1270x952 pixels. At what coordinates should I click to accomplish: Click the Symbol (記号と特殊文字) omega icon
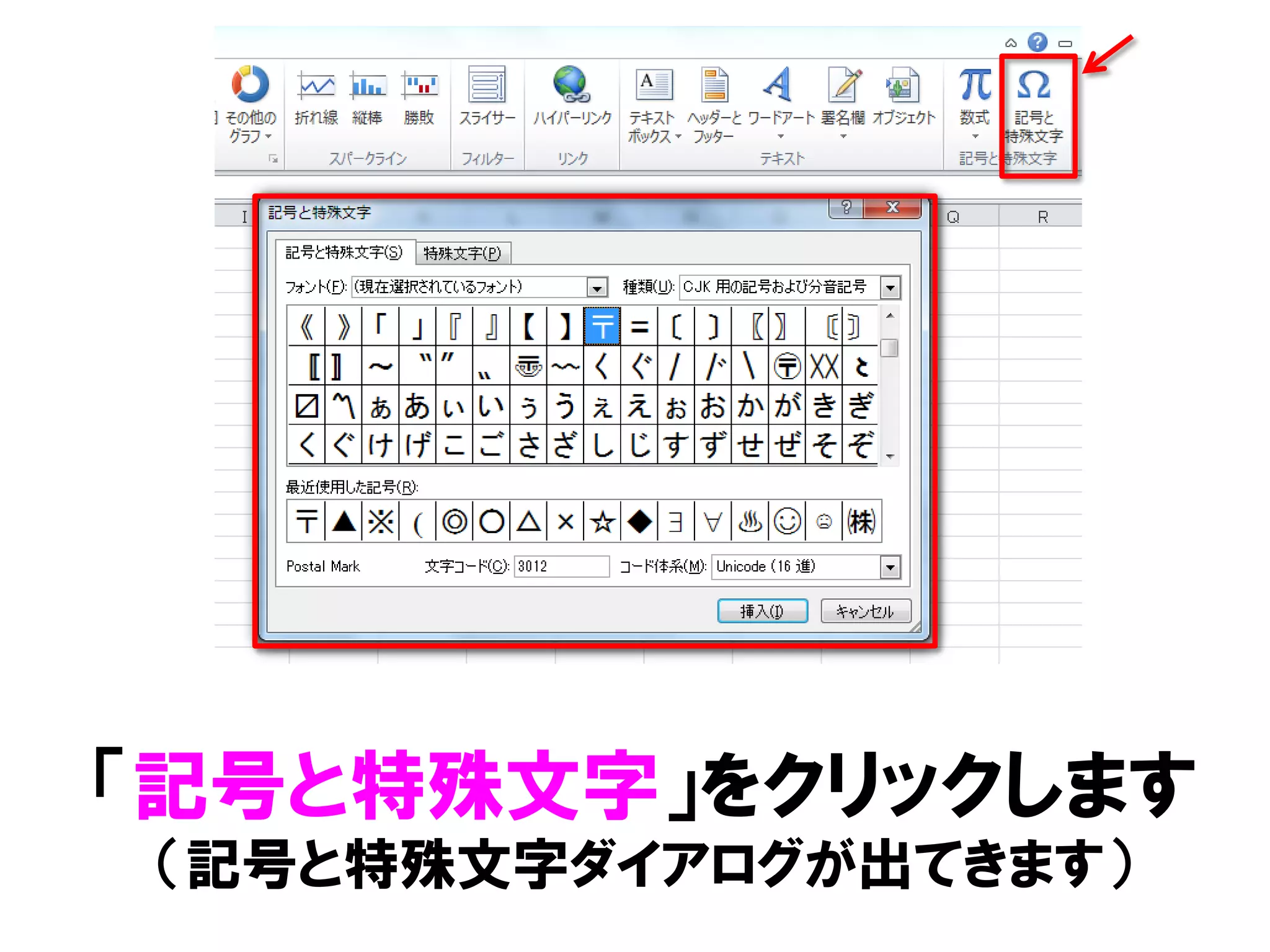point(1034,85)
